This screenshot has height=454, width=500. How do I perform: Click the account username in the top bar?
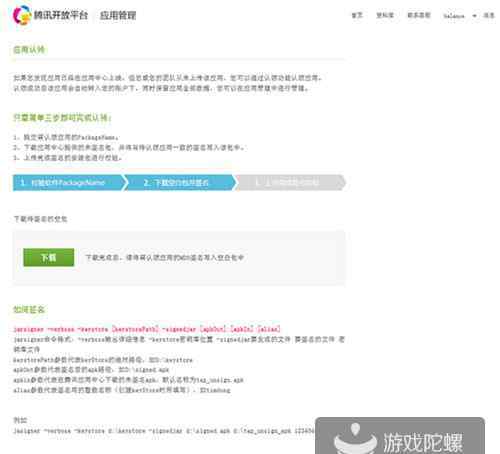coord(454,16)
